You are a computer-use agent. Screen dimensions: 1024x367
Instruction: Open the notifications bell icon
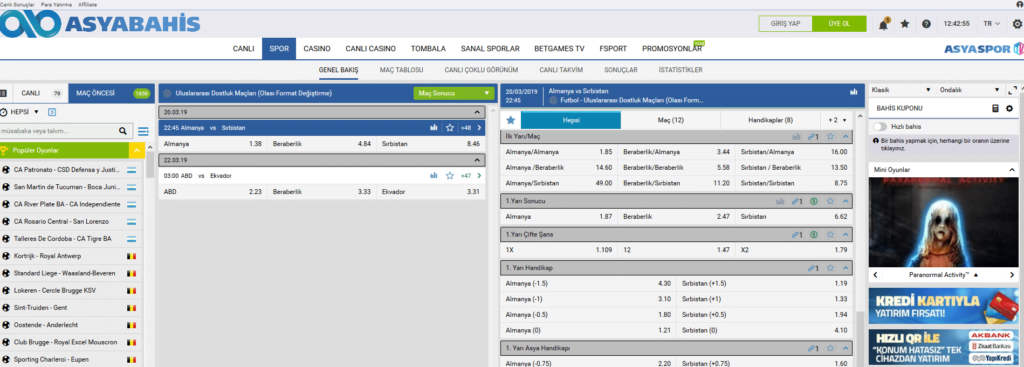(x=884, y=24)
